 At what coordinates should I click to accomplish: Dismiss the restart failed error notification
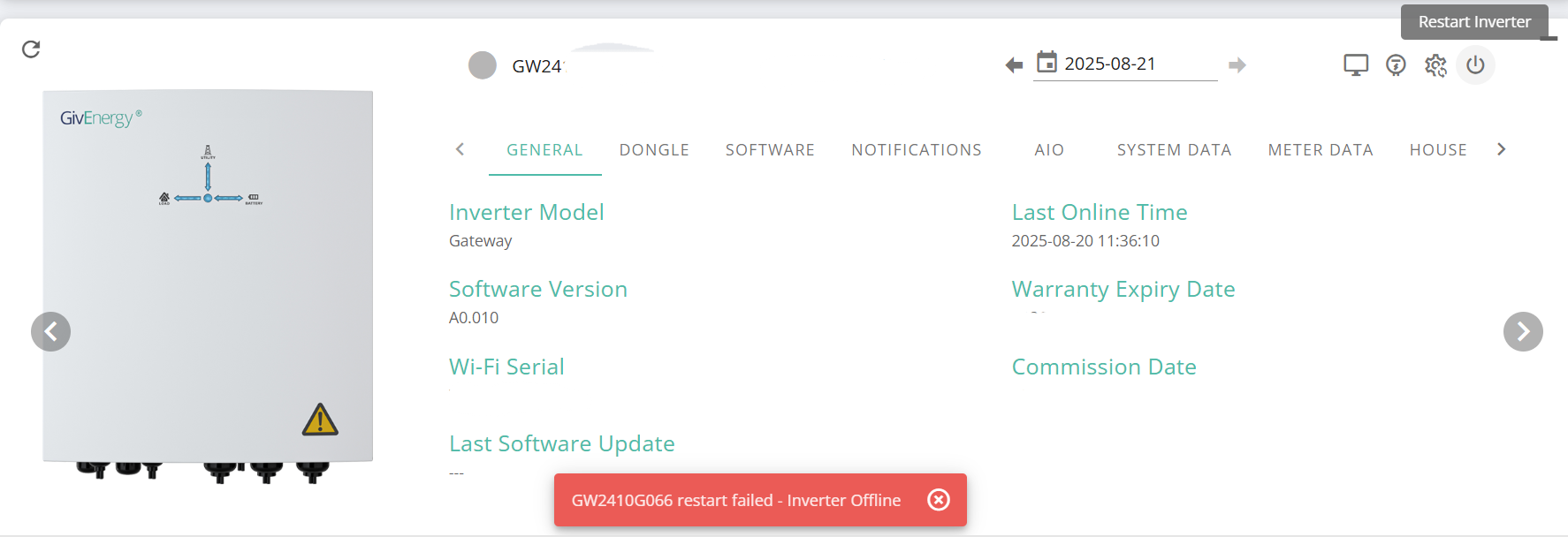point(939,500)
